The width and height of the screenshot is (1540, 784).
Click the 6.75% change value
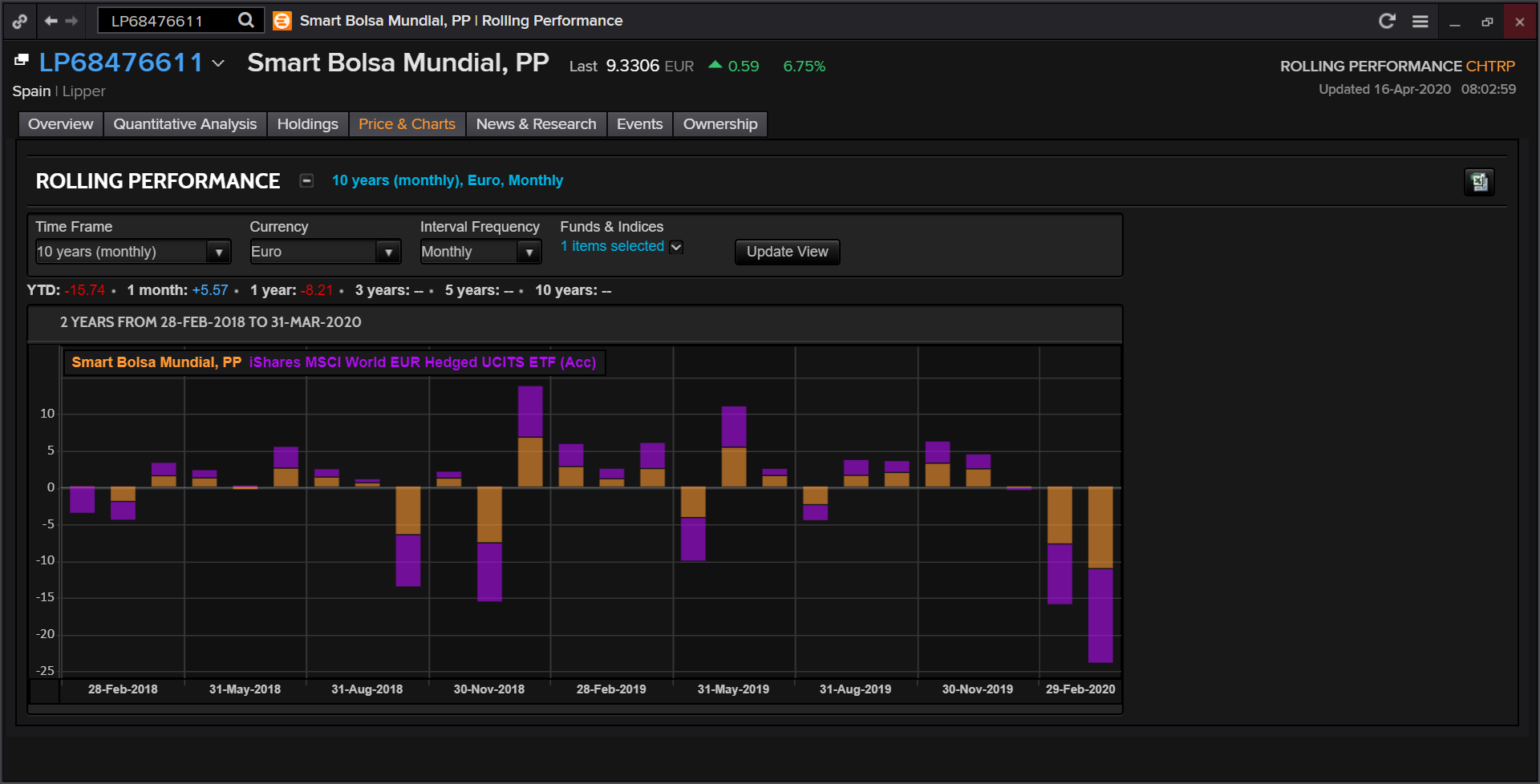point(804,67)
